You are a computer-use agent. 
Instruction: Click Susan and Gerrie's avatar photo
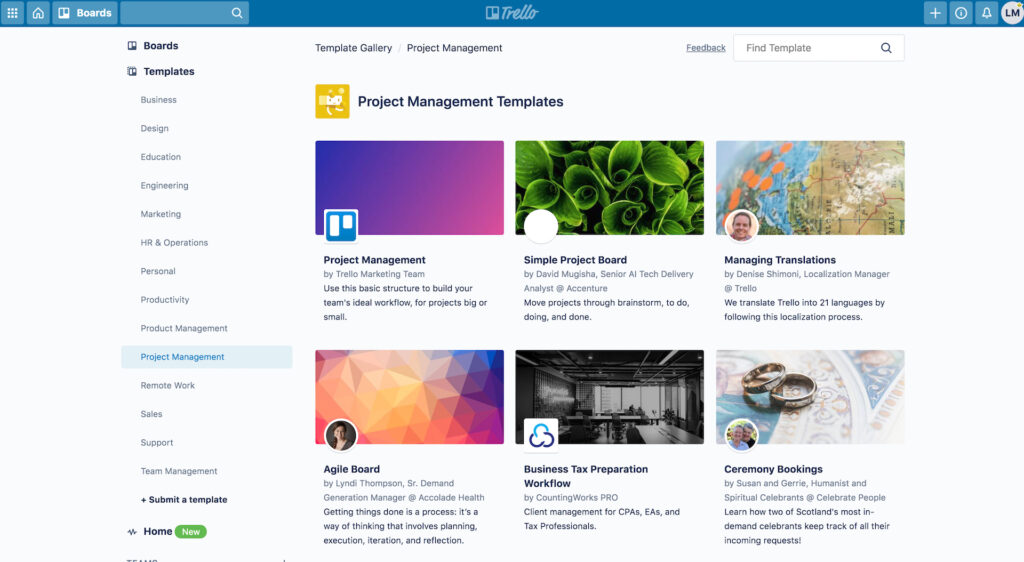coord(741,435)
